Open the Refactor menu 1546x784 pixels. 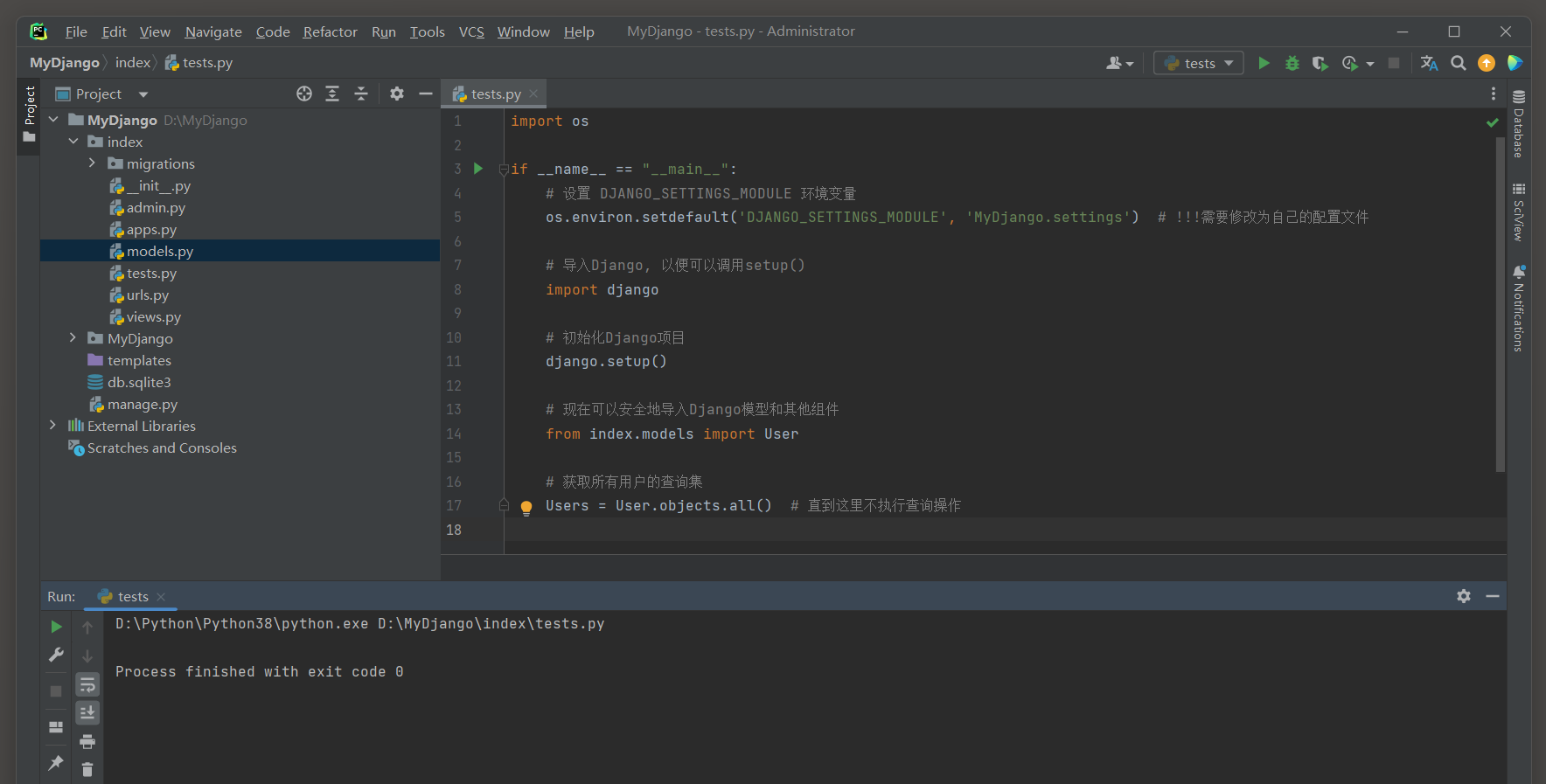click(330, 31)
